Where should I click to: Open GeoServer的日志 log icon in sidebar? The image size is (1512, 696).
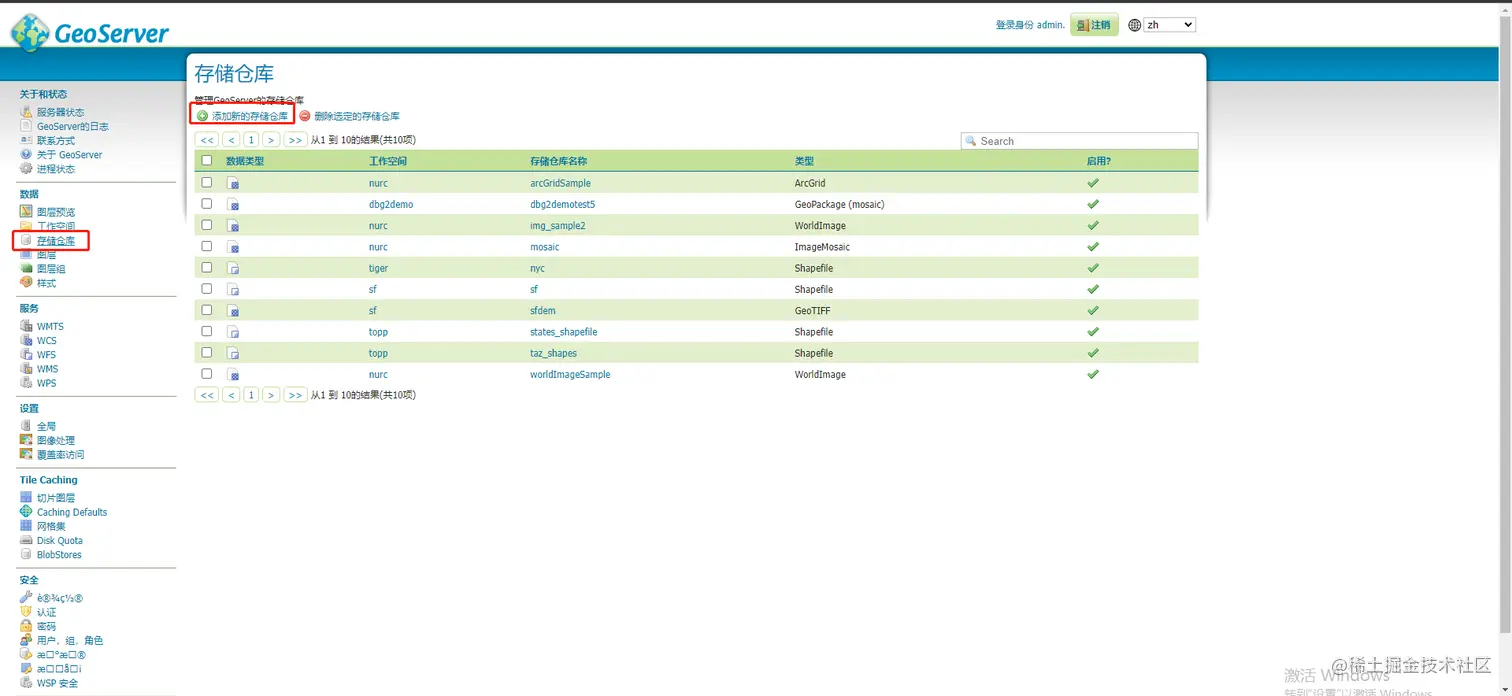[x=26, y=126]
